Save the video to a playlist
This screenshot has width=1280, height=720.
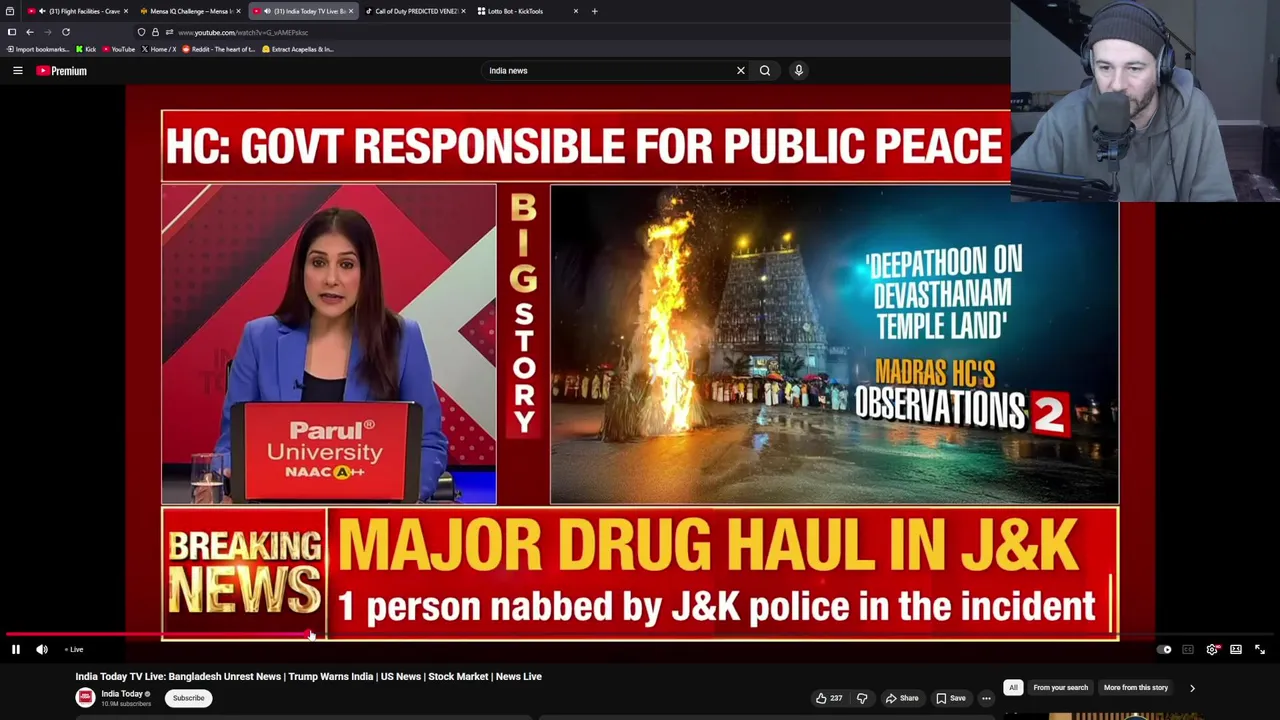point(951,698)
